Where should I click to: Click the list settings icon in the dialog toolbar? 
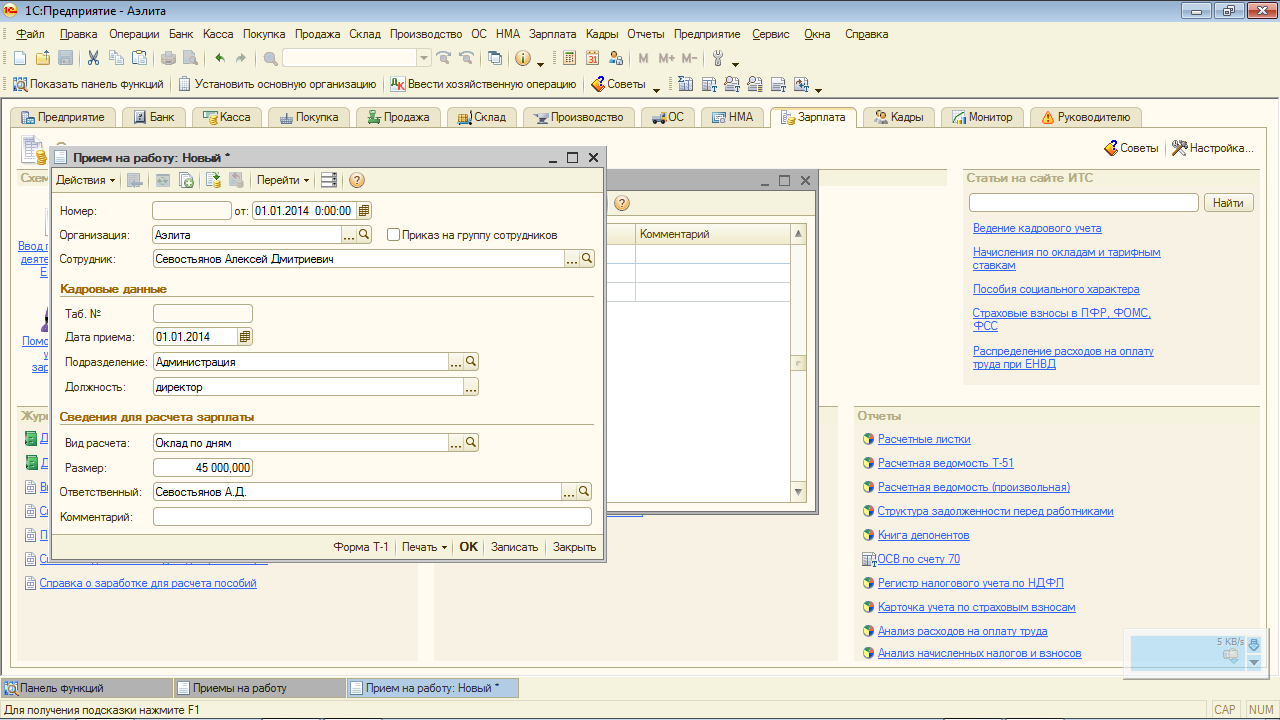coord(329,180)
